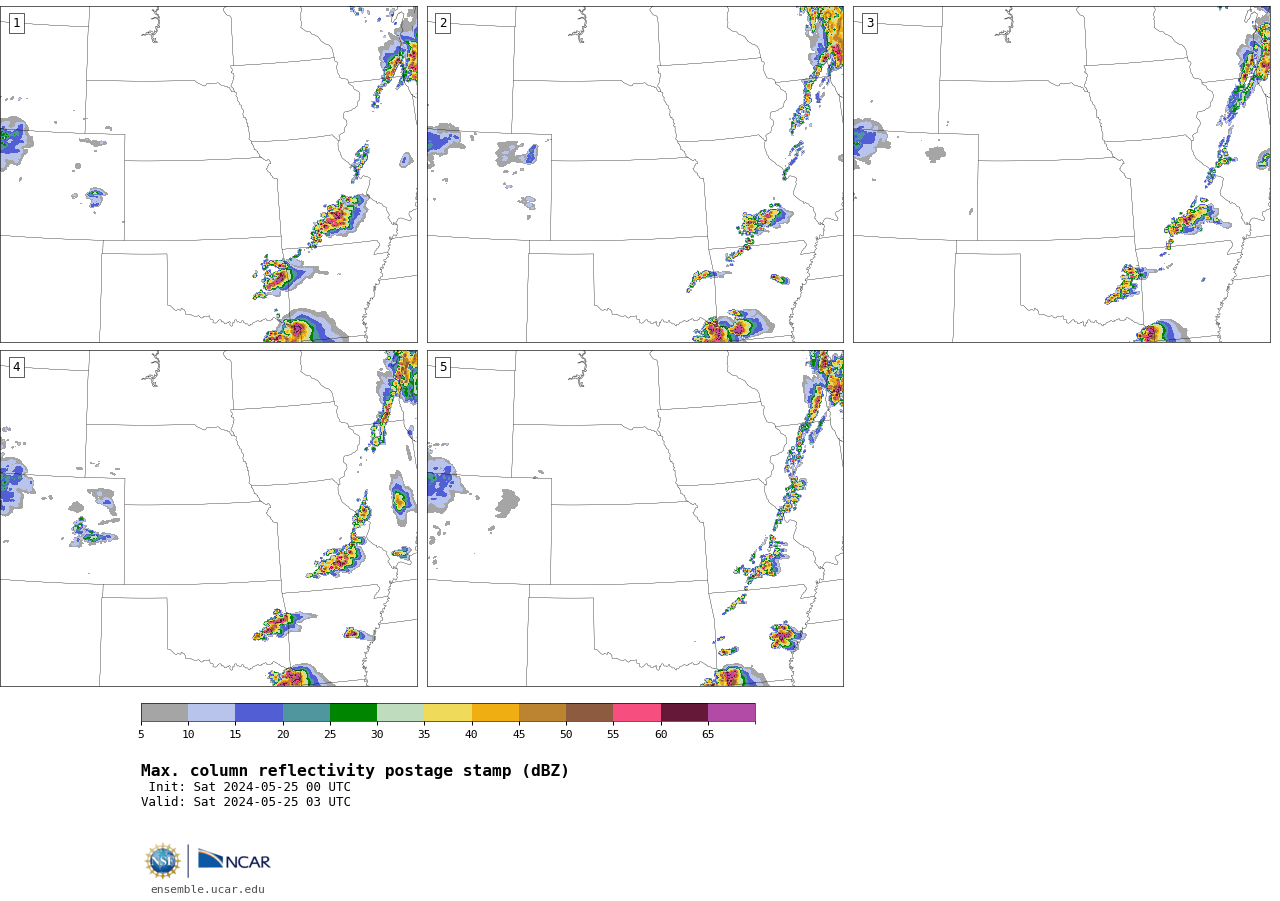Viewport: 1280px width, 901px height.
Task: Click the Init: Sat 2024-05-25 00 UTC text
Action: coord(250,787)
